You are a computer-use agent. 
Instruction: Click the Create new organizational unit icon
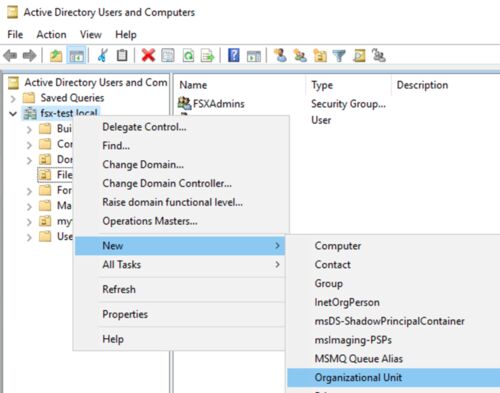[x=320, y=55]
